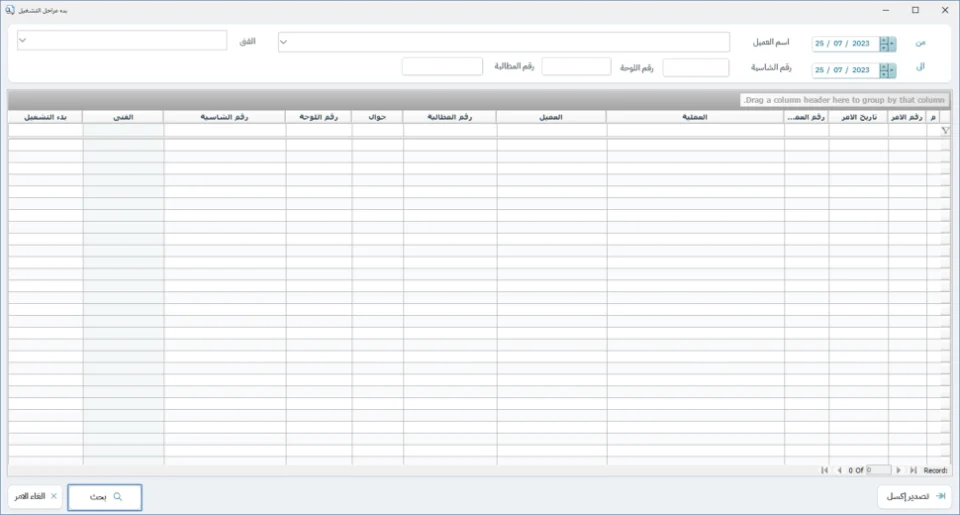The image size is (960, 515).
Task: Sort by grid رقم اللوحة column header
Action: tap(318, 117)
